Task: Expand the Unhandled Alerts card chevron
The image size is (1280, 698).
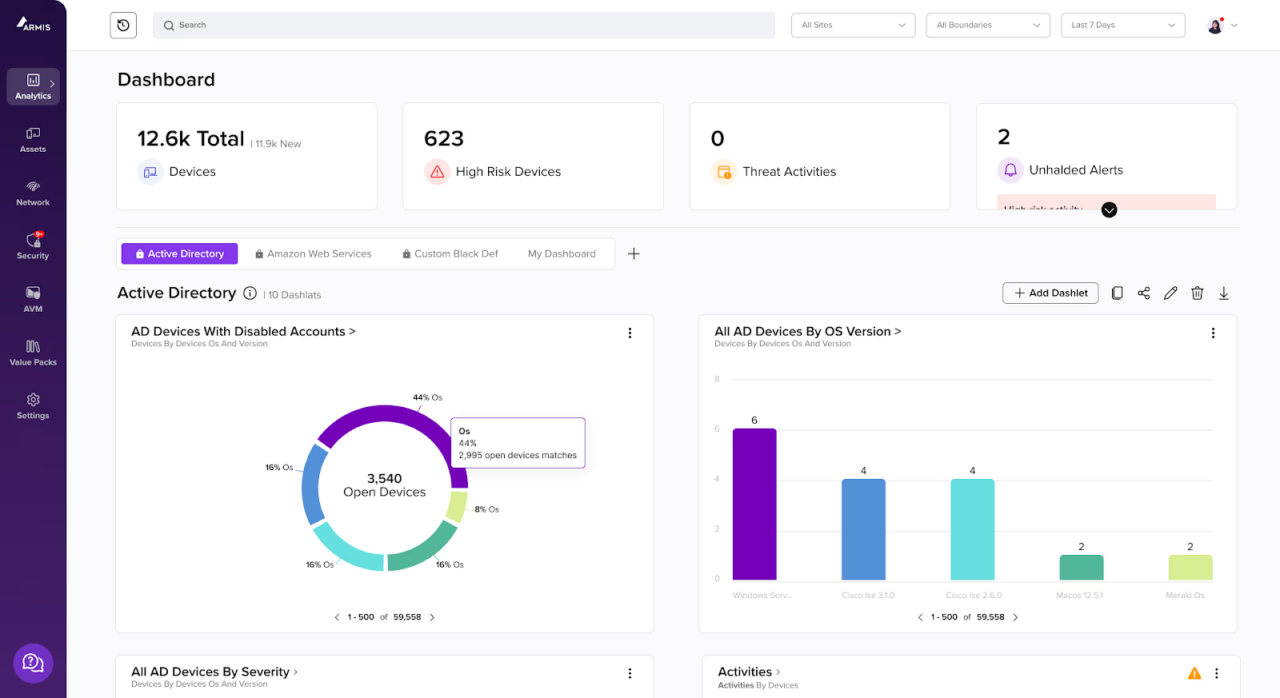Action: pyautogui.click(x=1109, y=209)
